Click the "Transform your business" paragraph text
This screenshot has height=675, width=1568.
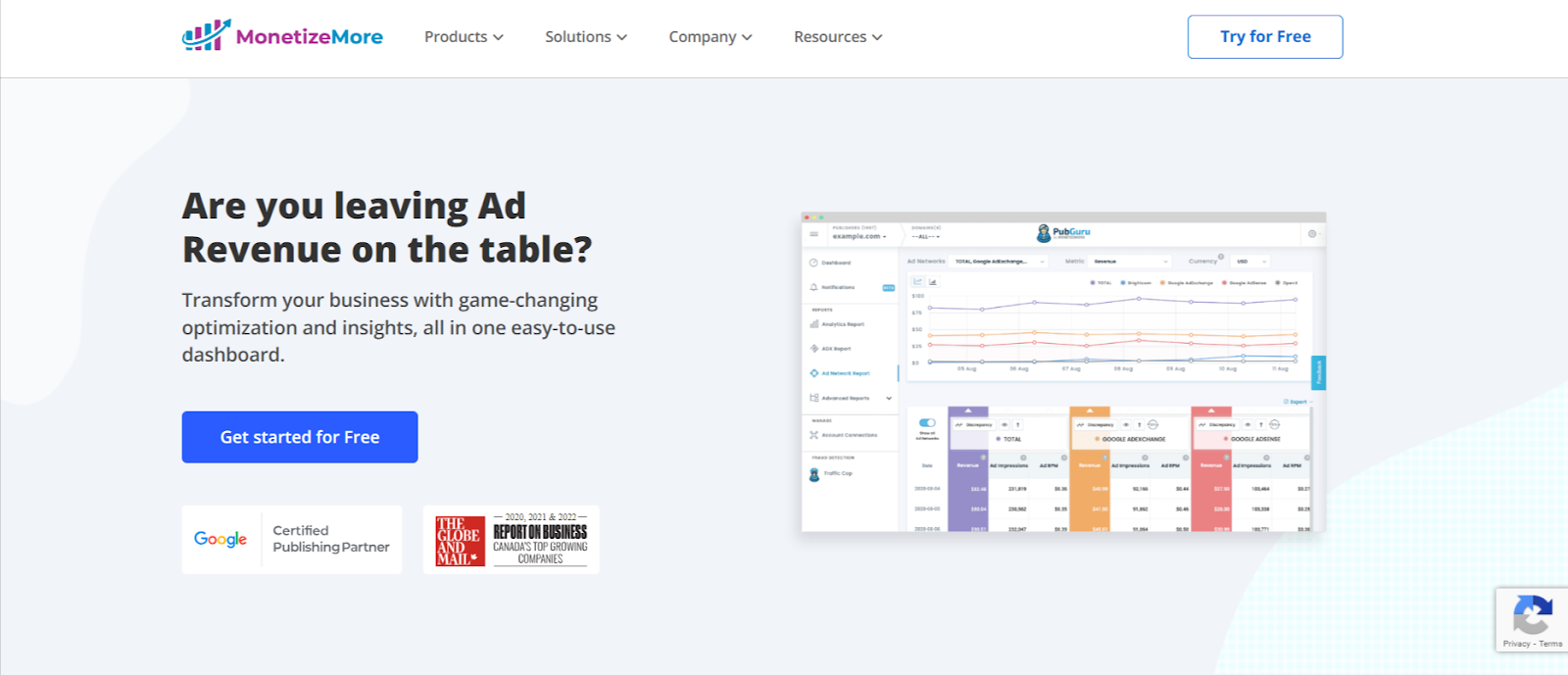point(399,327)
